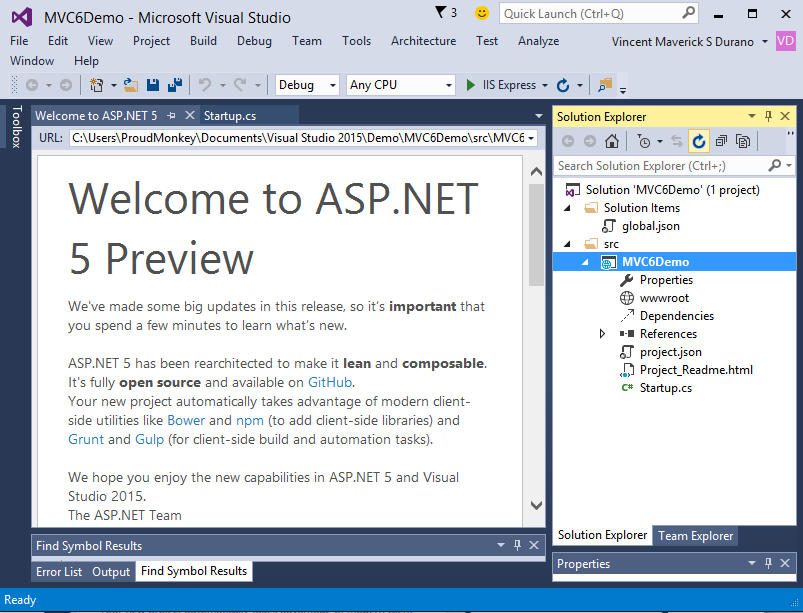Click the Quick Launch search magnifier icon
Viewport: 803px width, 613px height.
pos(689,13)
